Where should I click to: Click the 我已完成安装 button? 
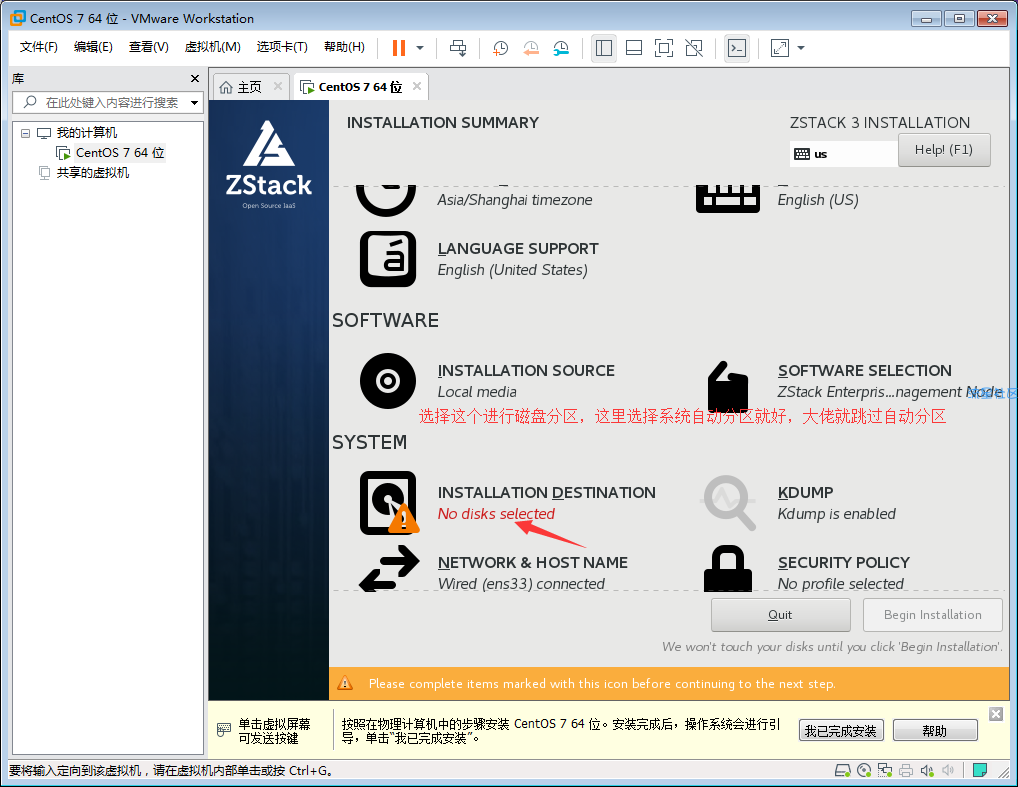click(841, 731)
